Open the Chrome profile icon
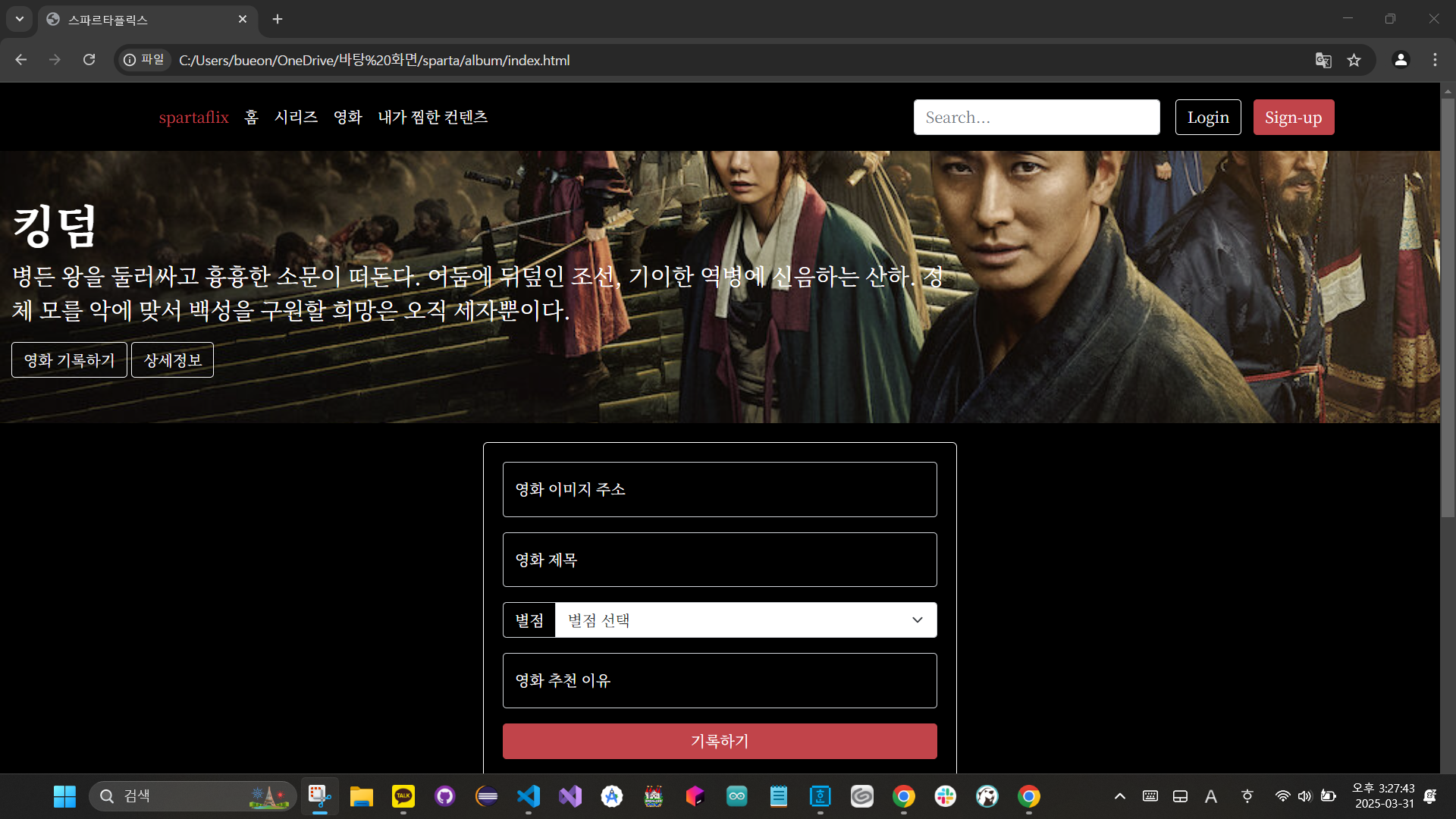 1401,60
